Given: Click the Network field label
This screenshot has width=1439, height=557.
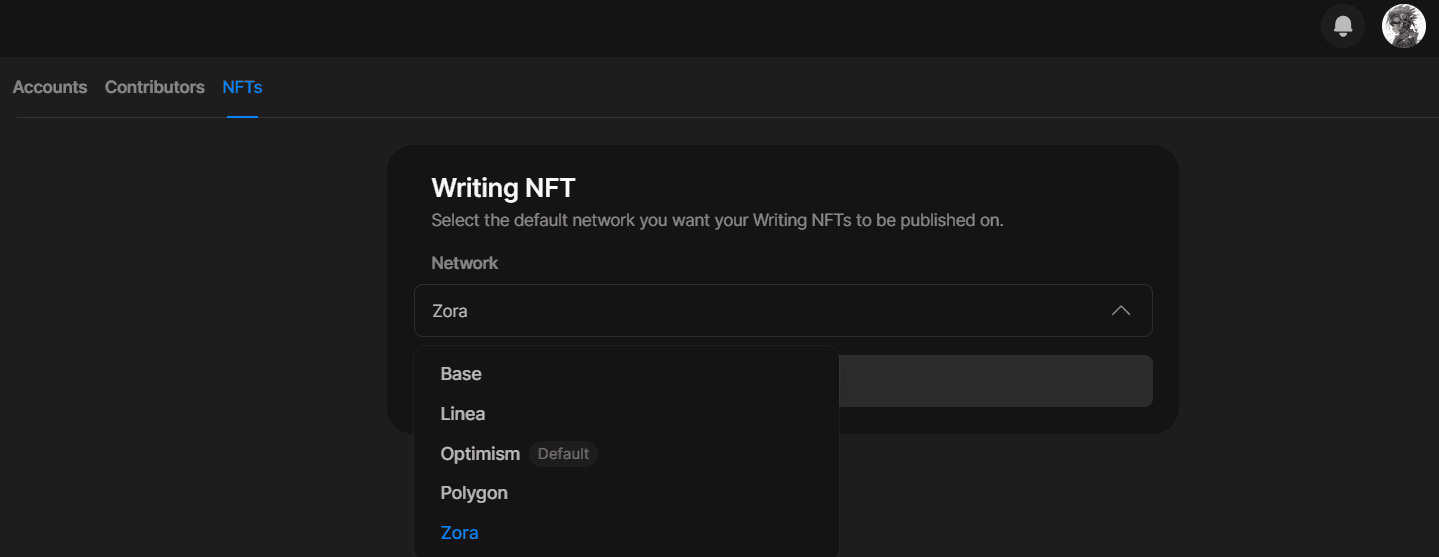Looking at the screenshot, I should pos(465,263).
